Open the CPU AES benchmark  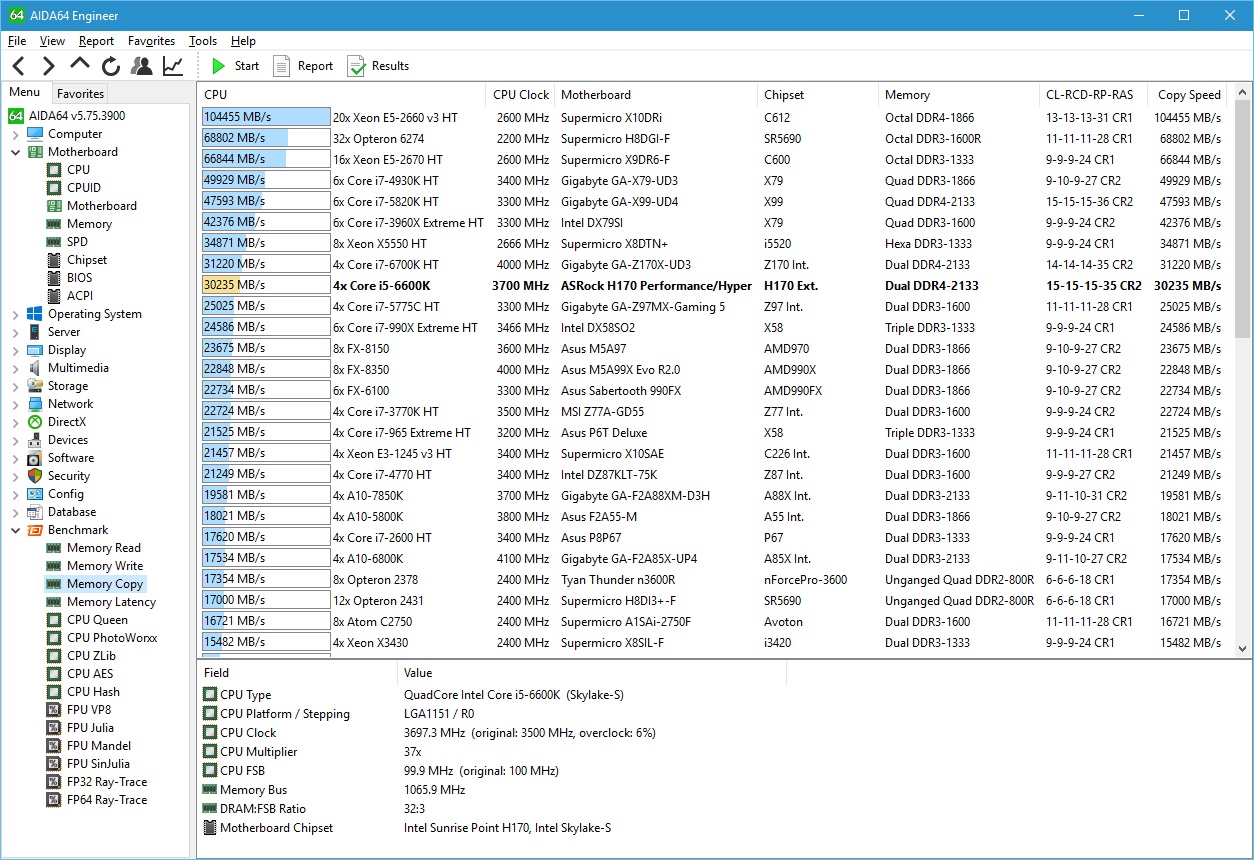(90, 674)
